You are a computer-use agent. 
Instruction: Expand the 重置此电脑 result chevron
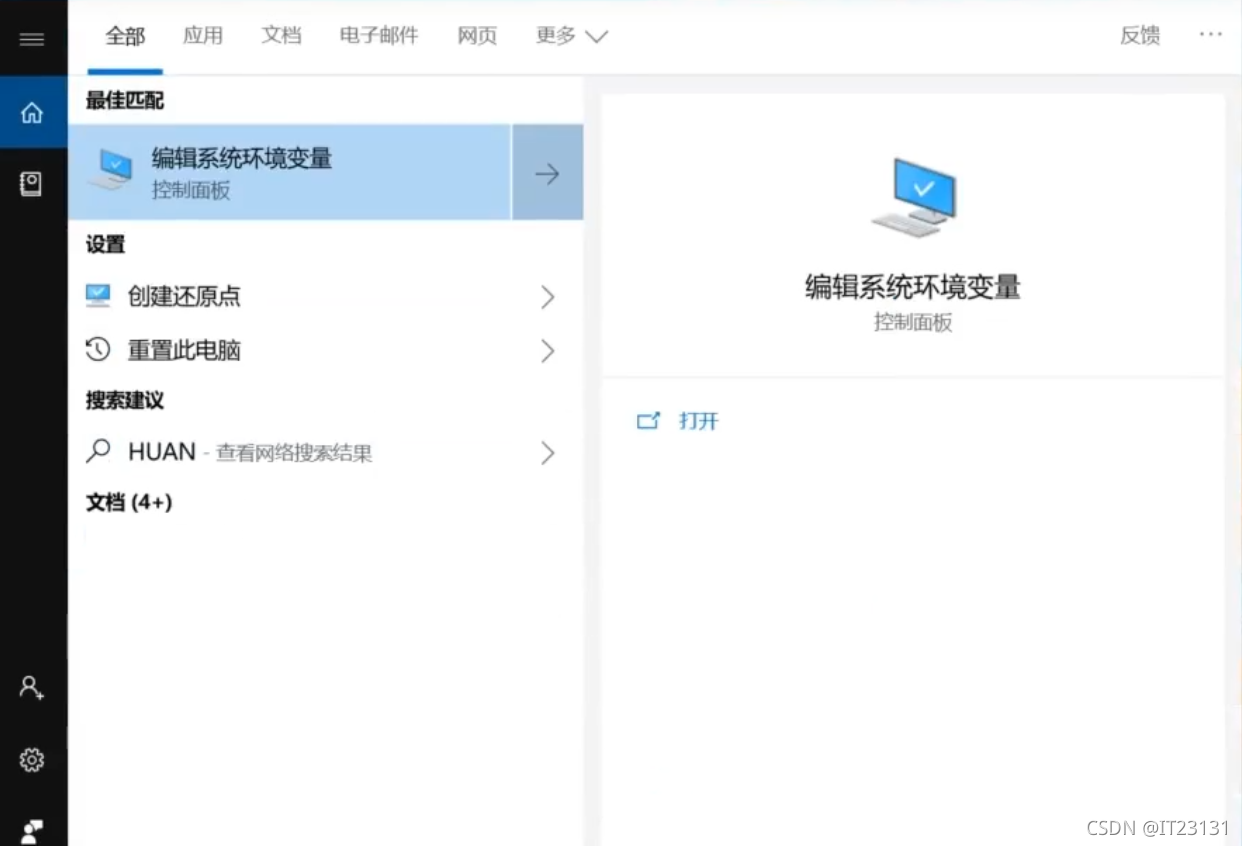[x=547, y=351]
